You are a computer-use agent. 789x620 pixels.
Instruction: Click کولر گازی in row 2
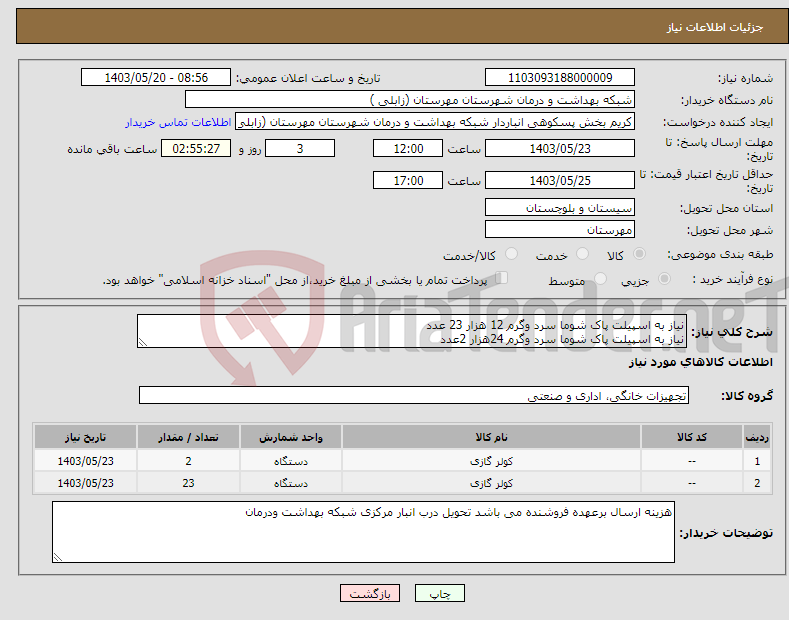(491, 483)
